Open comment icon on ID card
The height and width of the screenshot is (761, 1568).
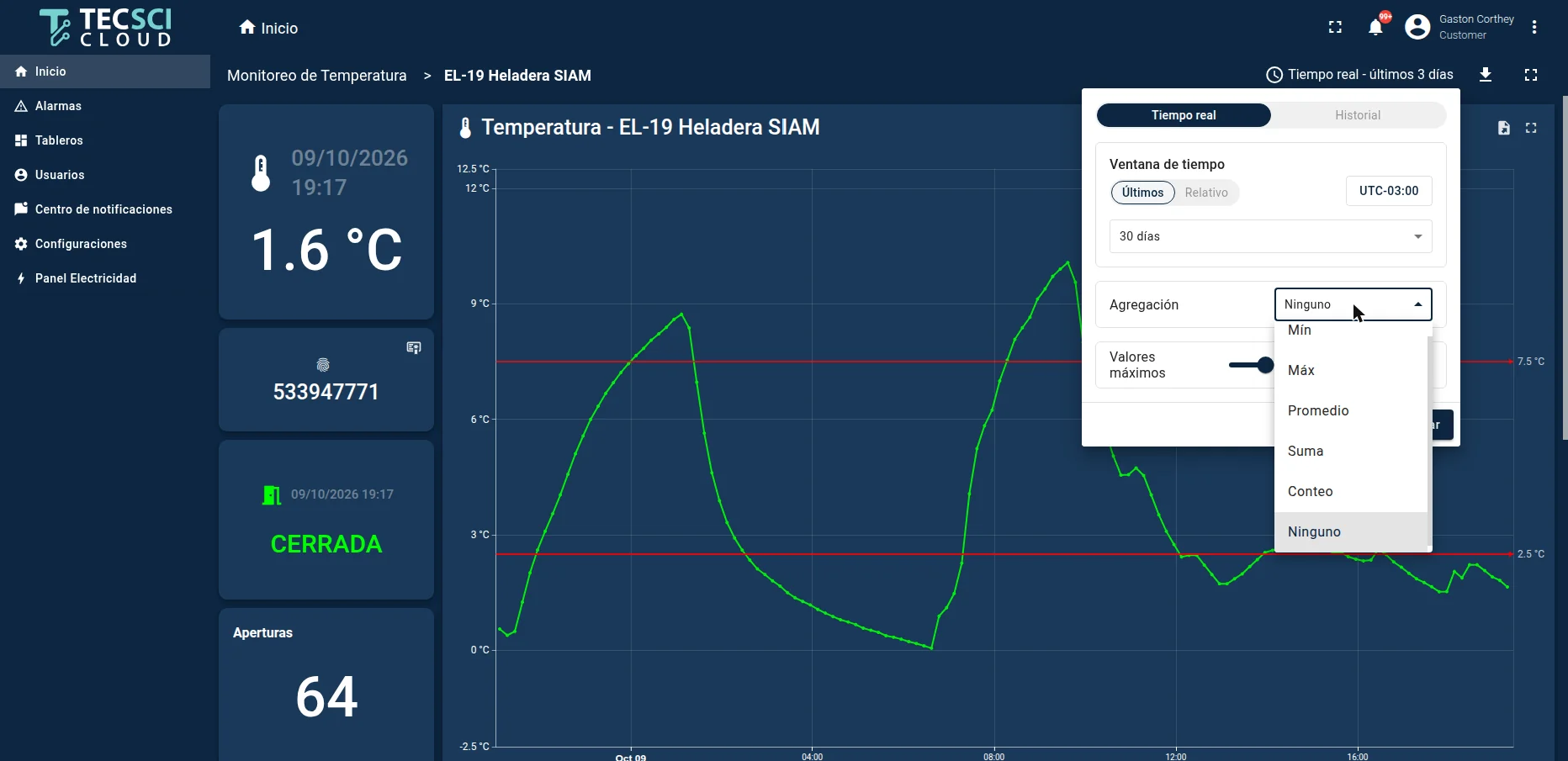coord(414,347)
